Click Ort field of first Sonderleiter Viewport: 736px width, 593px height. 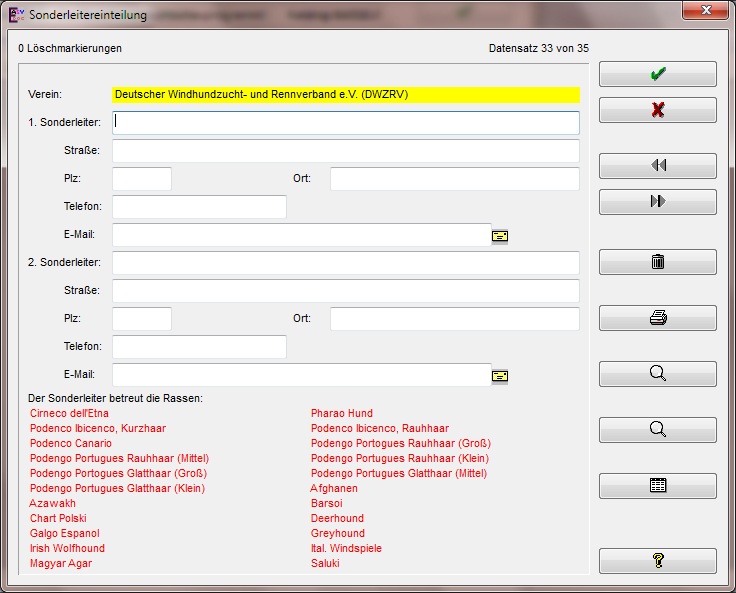tap(455, 179)
